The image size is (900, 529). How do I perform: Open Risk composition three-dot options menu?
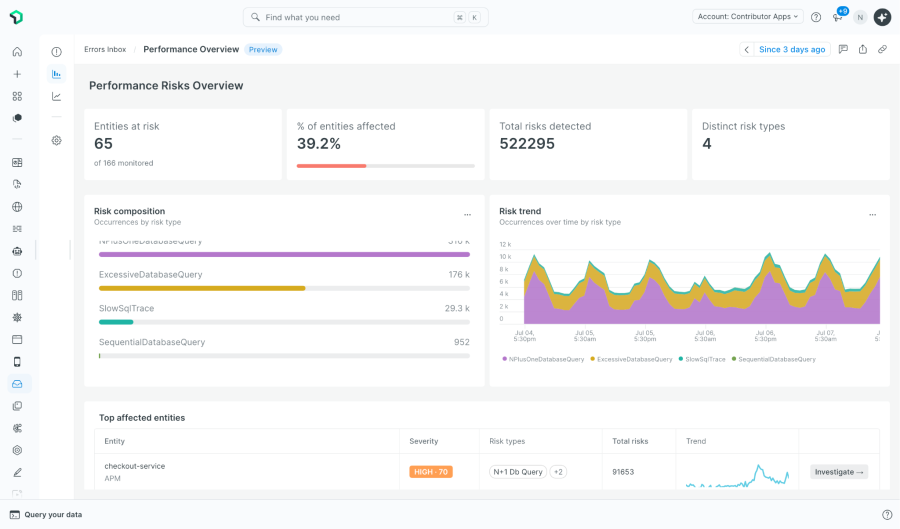coord(467,215)
